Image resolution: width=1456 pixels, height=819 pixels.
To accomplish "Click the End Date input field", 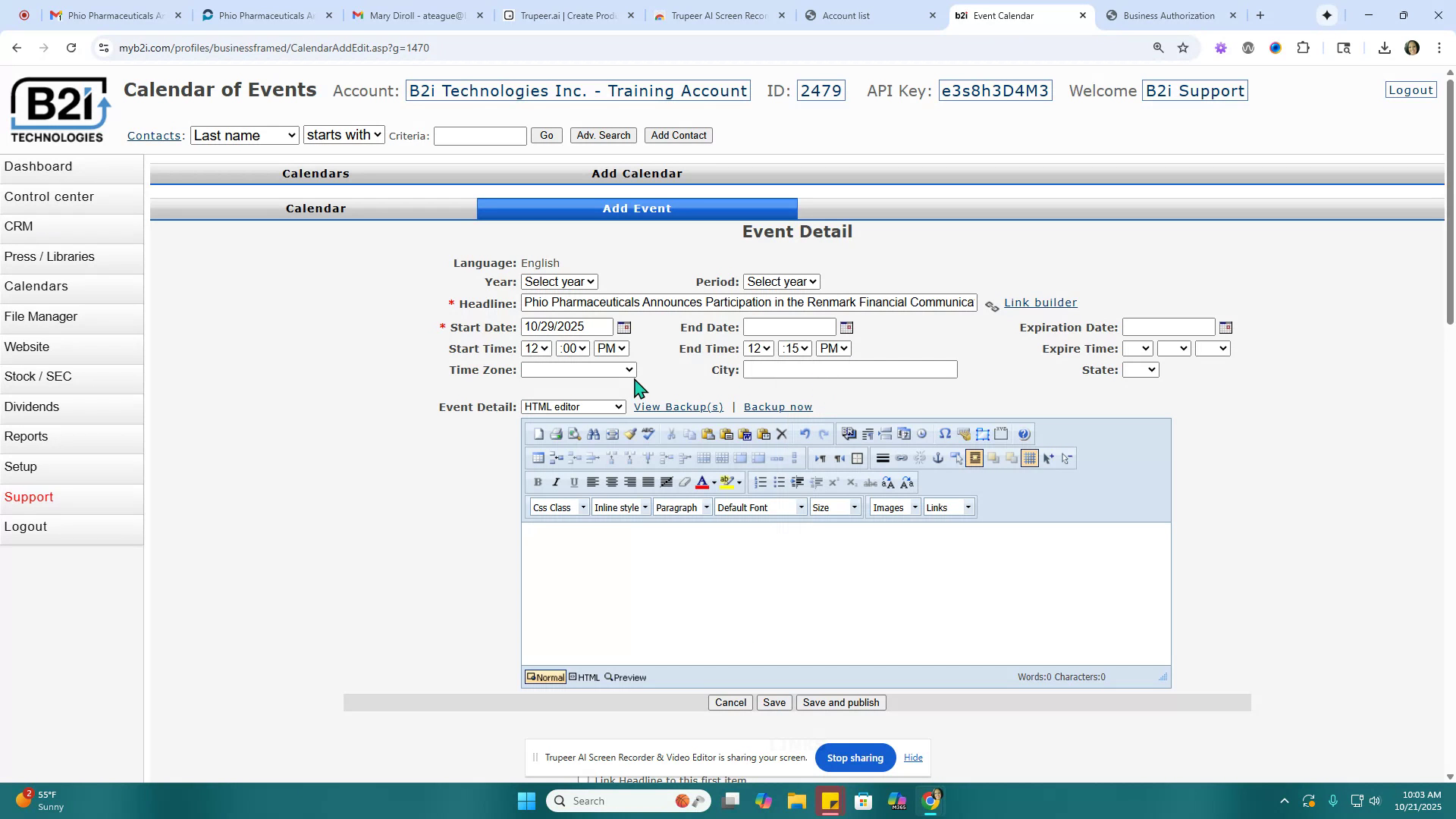I will pyautogui.click(x=789, y=327).
